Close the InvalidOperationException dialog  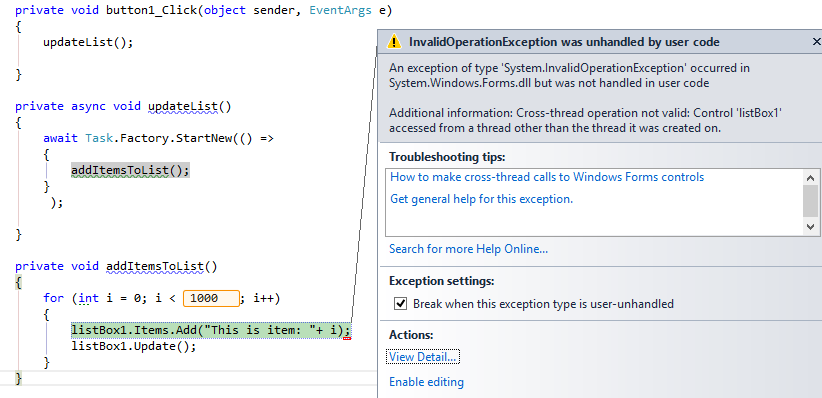coord(816,42)
